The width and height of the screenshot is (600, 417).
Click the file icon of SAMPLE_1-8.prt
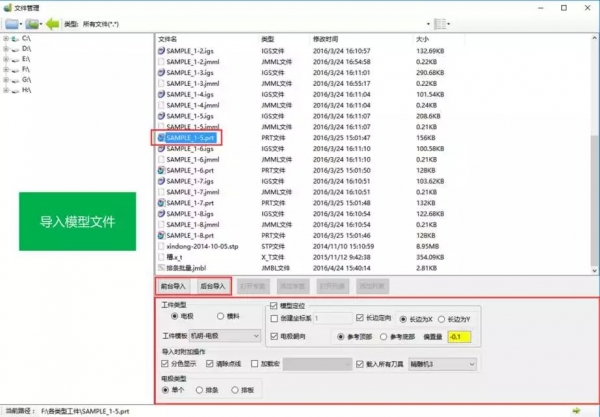[161, 235]
